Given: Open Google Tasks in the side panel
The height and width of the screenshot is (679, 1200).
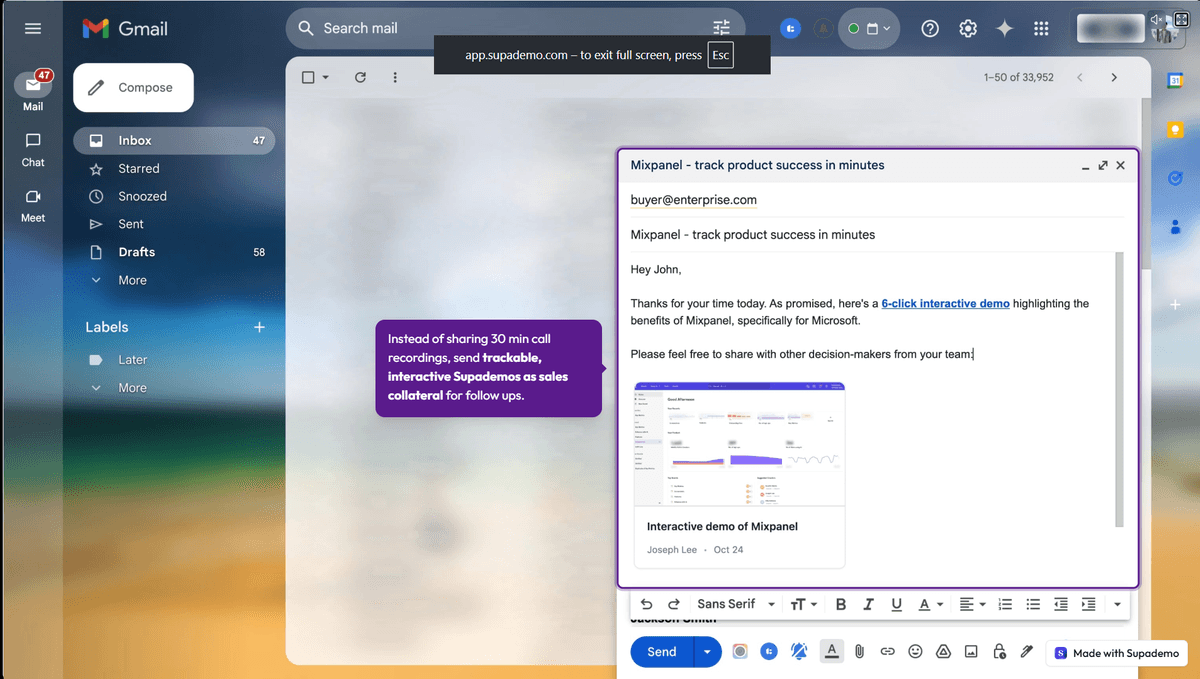Looking at the screenshot, I should point(1176,178).
